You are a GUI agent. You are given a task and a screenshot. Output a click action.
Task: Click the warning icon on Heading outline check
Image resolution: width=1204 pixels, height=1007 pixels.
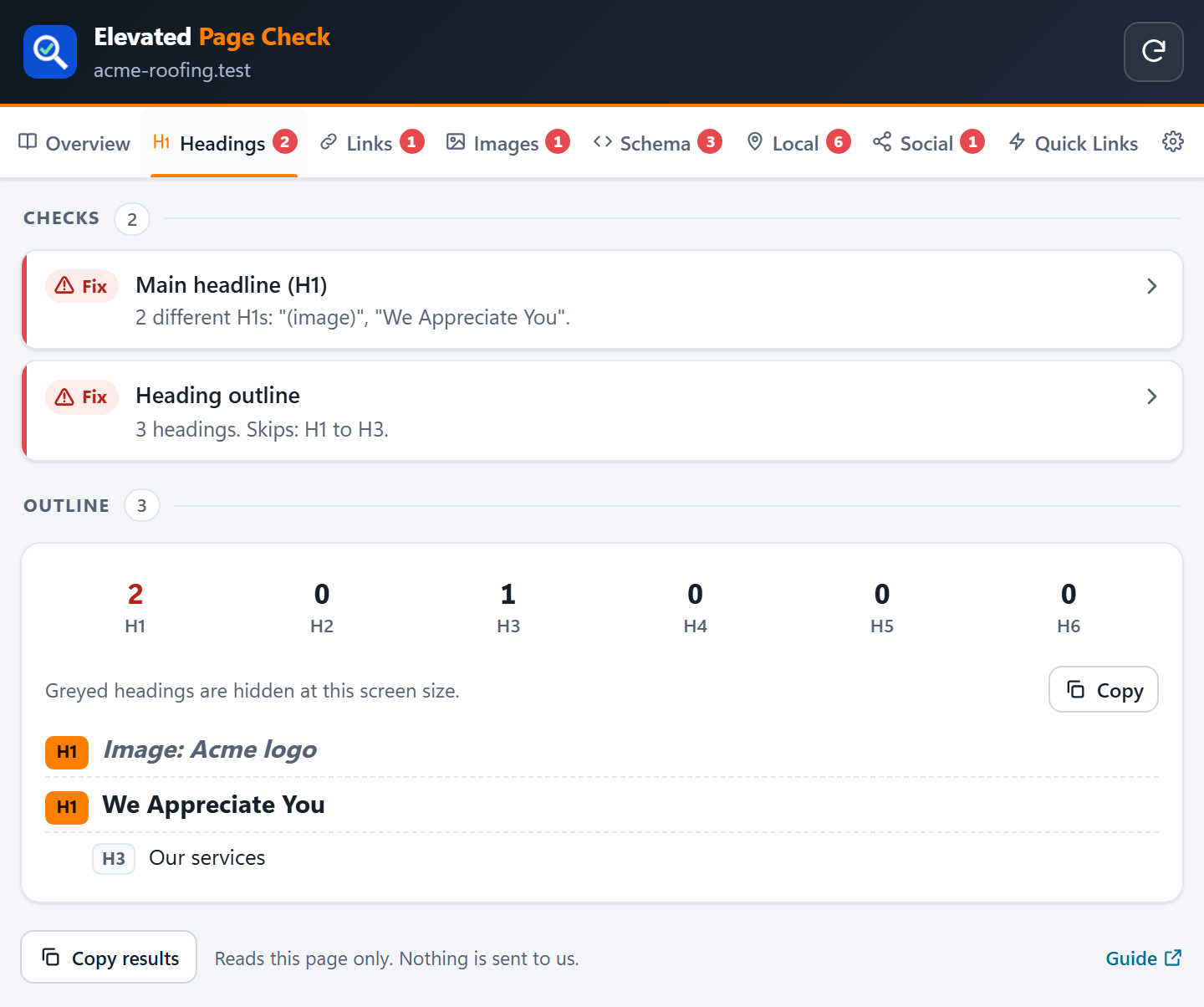tap(64, 396)
